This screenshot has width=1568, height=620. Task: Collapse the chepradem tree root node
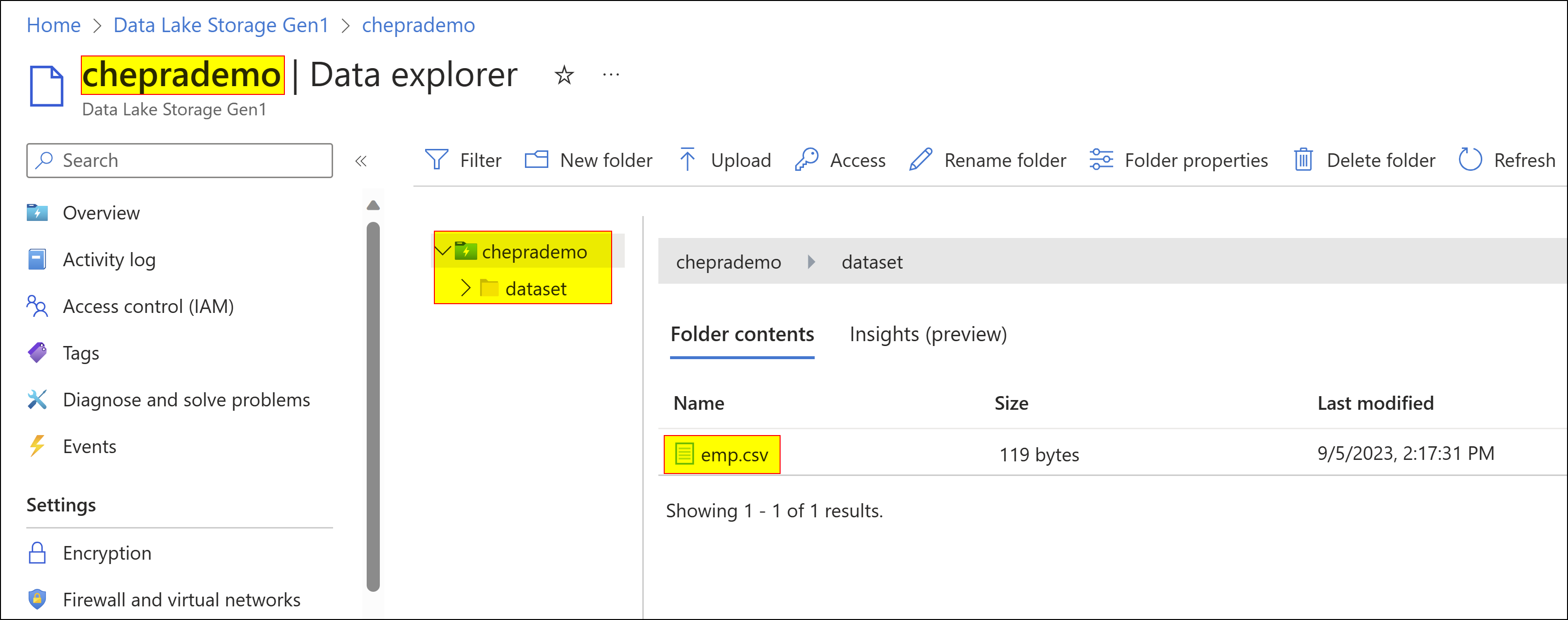click(x=443, y=250)
